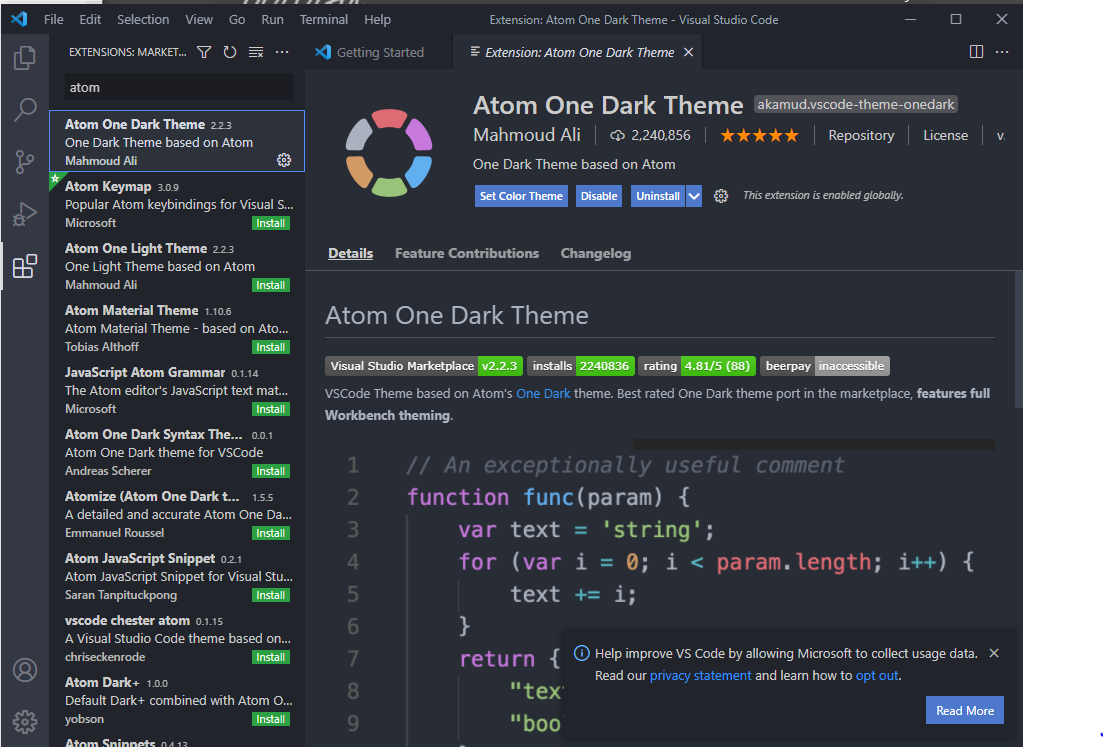Image resolution: width=1103 pixels, height=747 pixels.
Task: Filter extensions with the funnel icon
Action: [204, 52]
